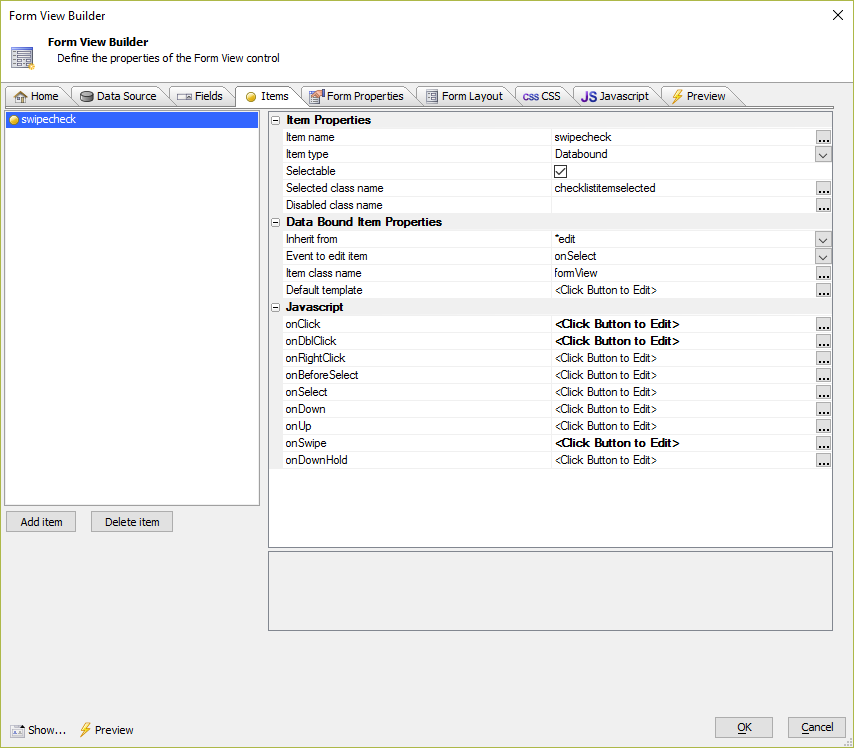Open the Inherit from dropdown
The image size is (854, 748).
point(823,240)
